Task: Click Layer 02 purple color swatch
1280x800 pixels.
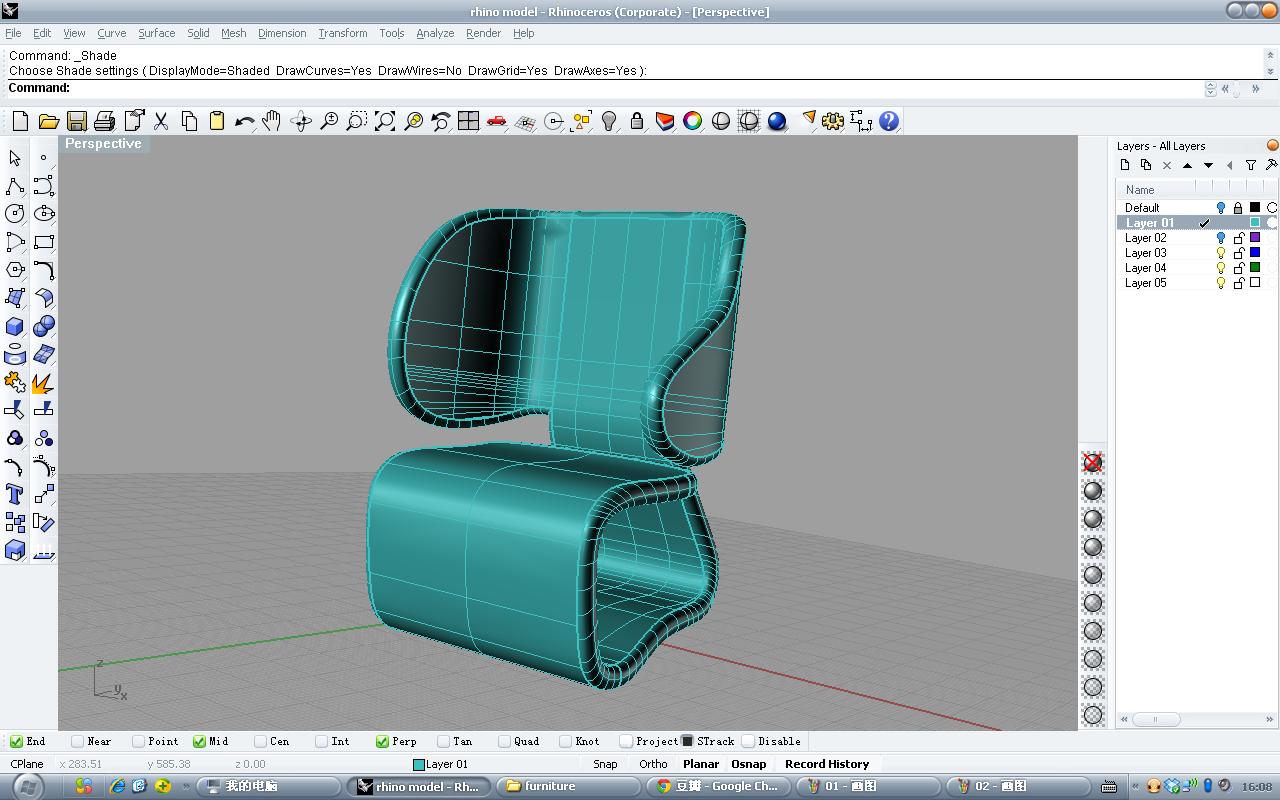Action: point(1255,238)
